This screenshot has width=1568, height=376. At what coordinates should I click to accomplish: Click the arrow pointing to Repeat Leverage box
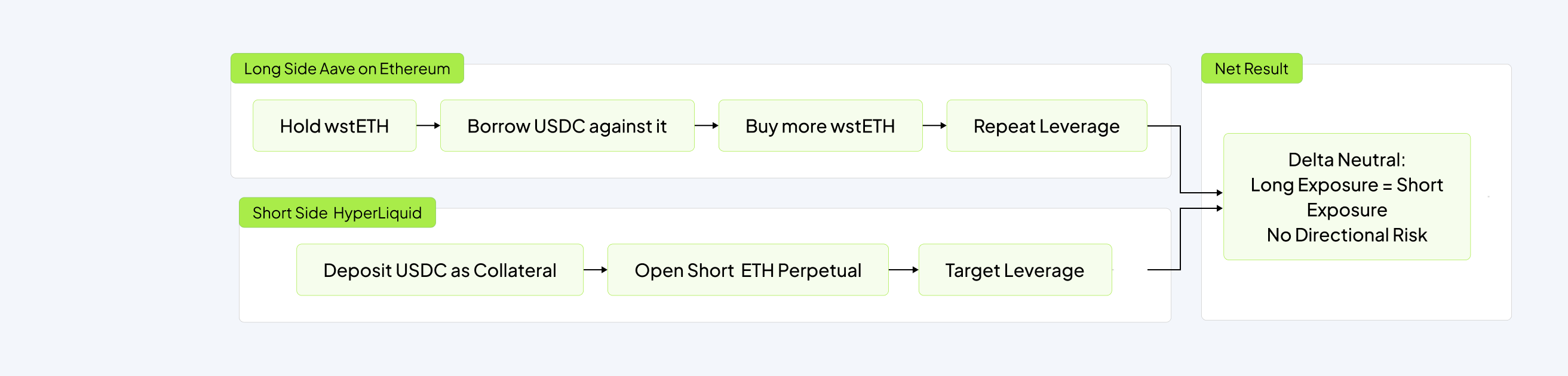point(934,126)
